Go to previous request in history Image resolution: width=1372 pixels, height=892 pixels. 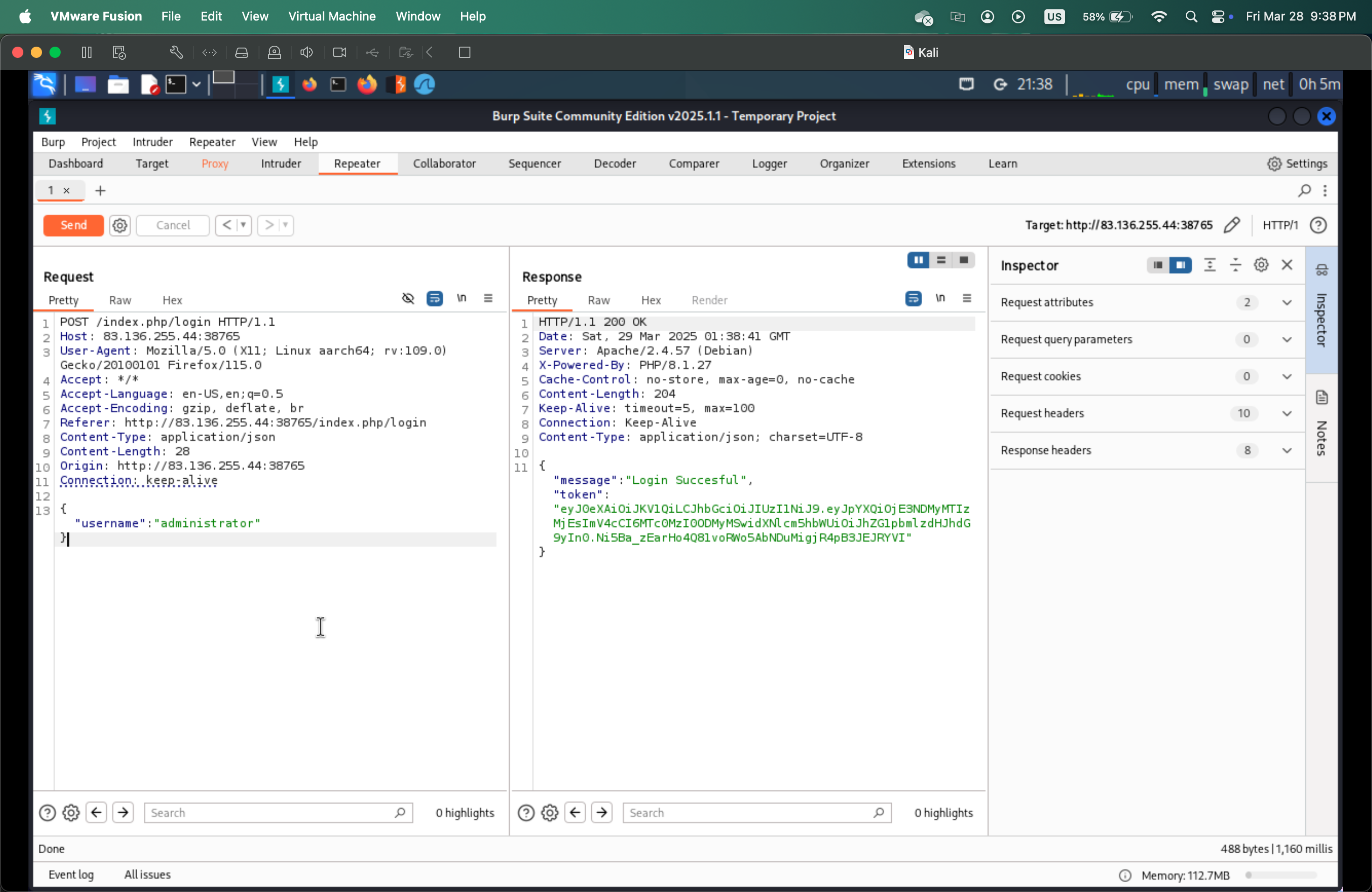pos(226,225)
